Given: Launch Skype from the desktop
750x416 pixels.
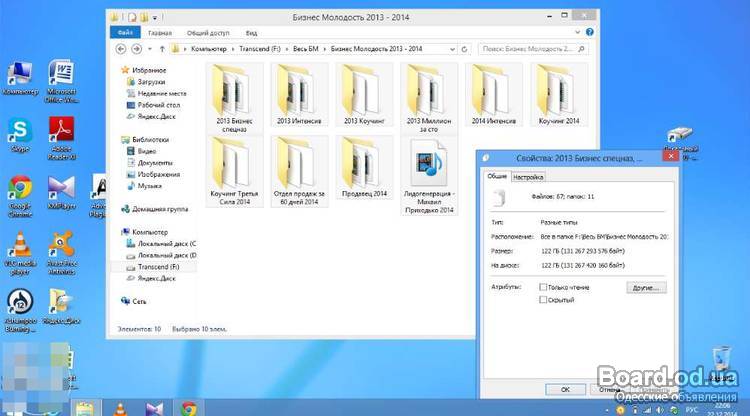Looking at the screenshot, I should [x=19, y=131].
